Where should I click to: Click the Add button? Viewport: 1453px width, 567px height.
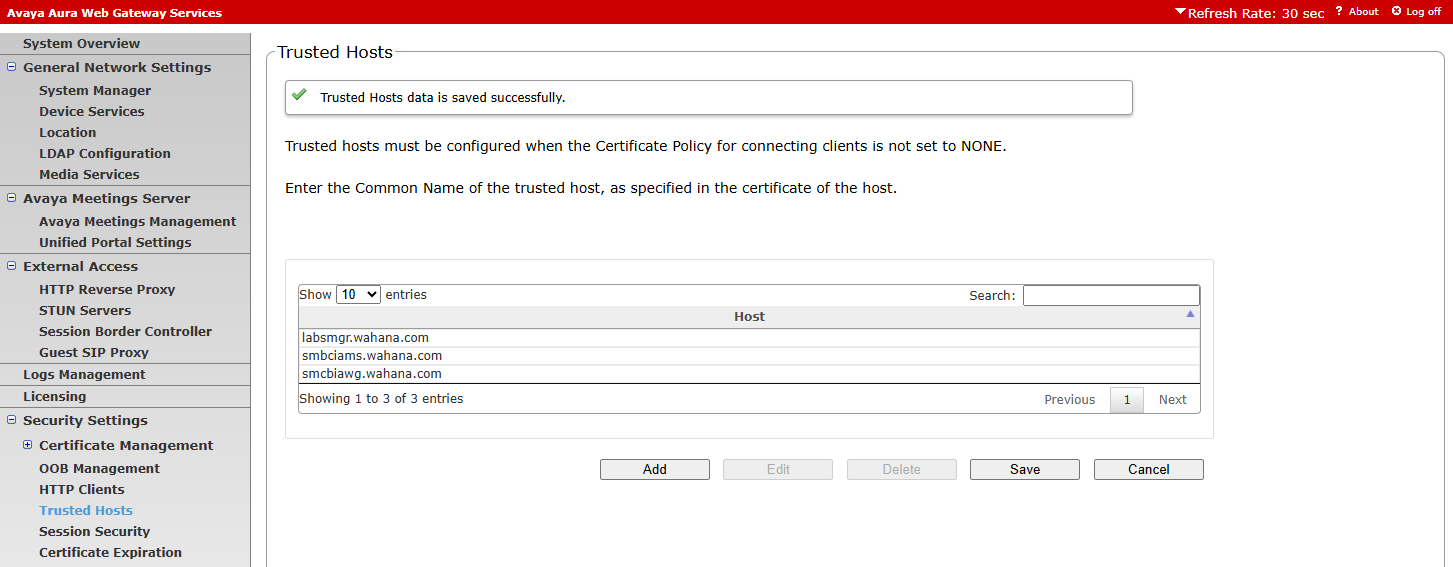tap(654, 470)
